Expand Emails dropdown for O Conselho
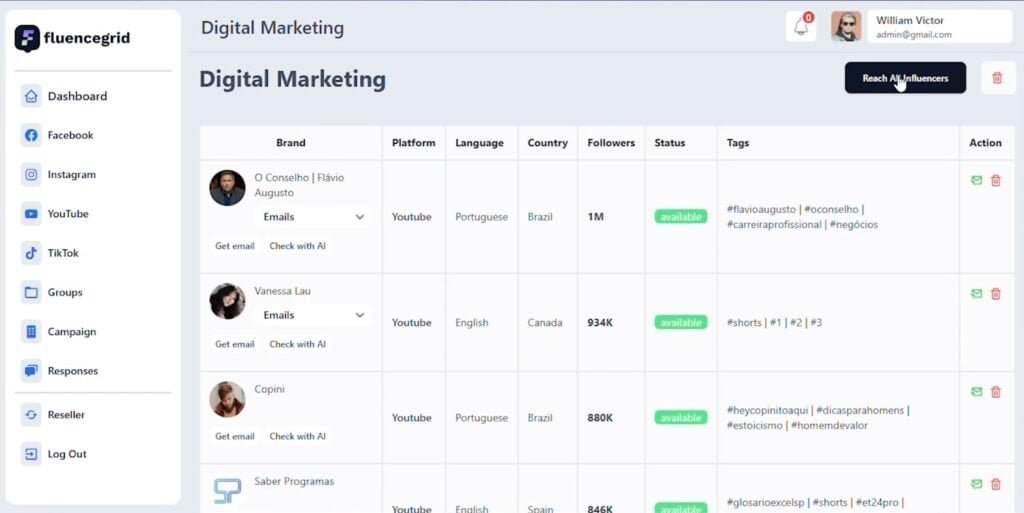 (x=313, y=217)
